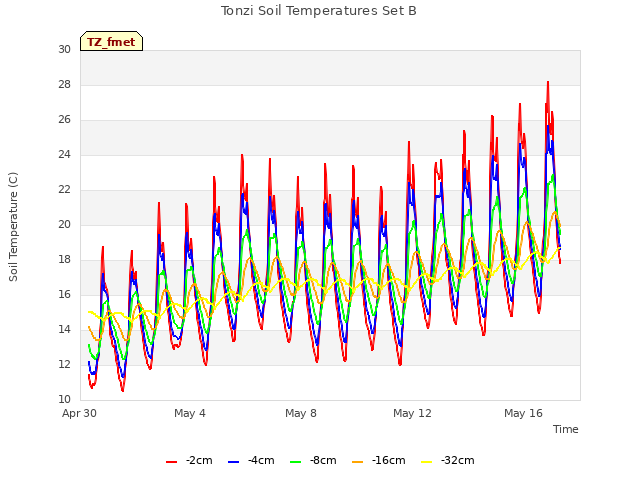
Task: Click the 14 y-axis tick label
Action: tap(64, 330)
